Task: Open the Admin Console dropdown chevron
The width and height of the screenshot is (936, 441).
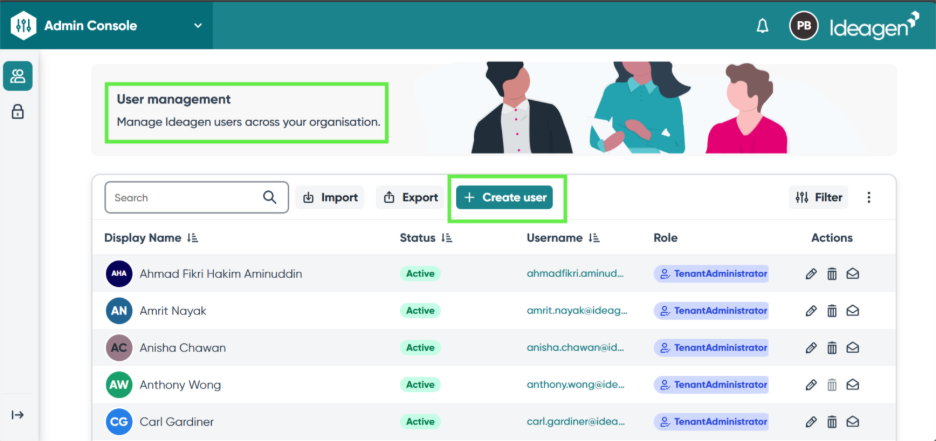Action: [x=197, y=26]
